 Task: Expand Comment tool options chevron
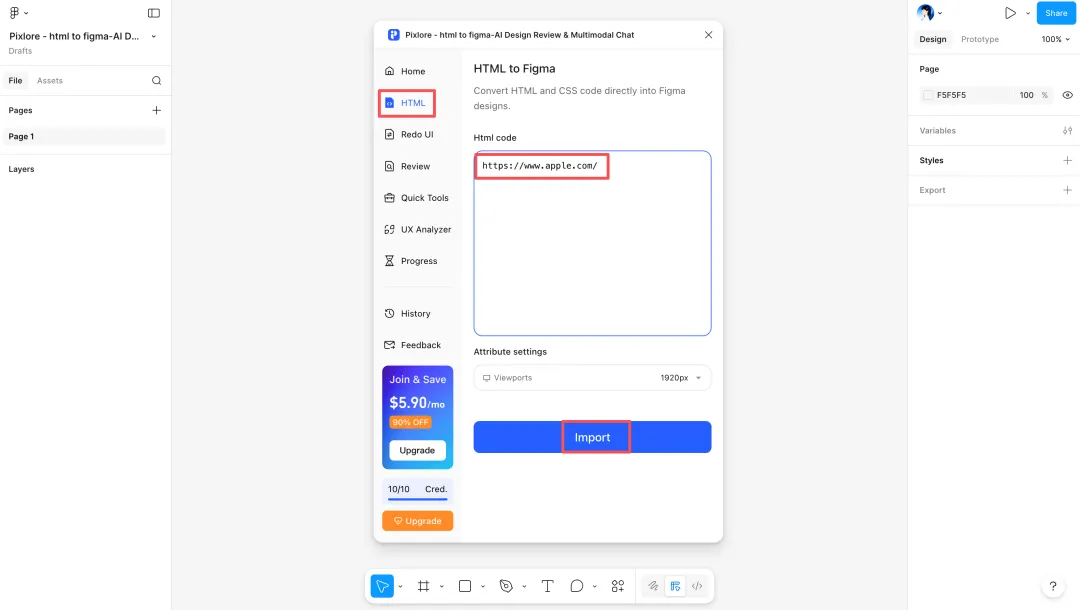[x=594, y=587]
